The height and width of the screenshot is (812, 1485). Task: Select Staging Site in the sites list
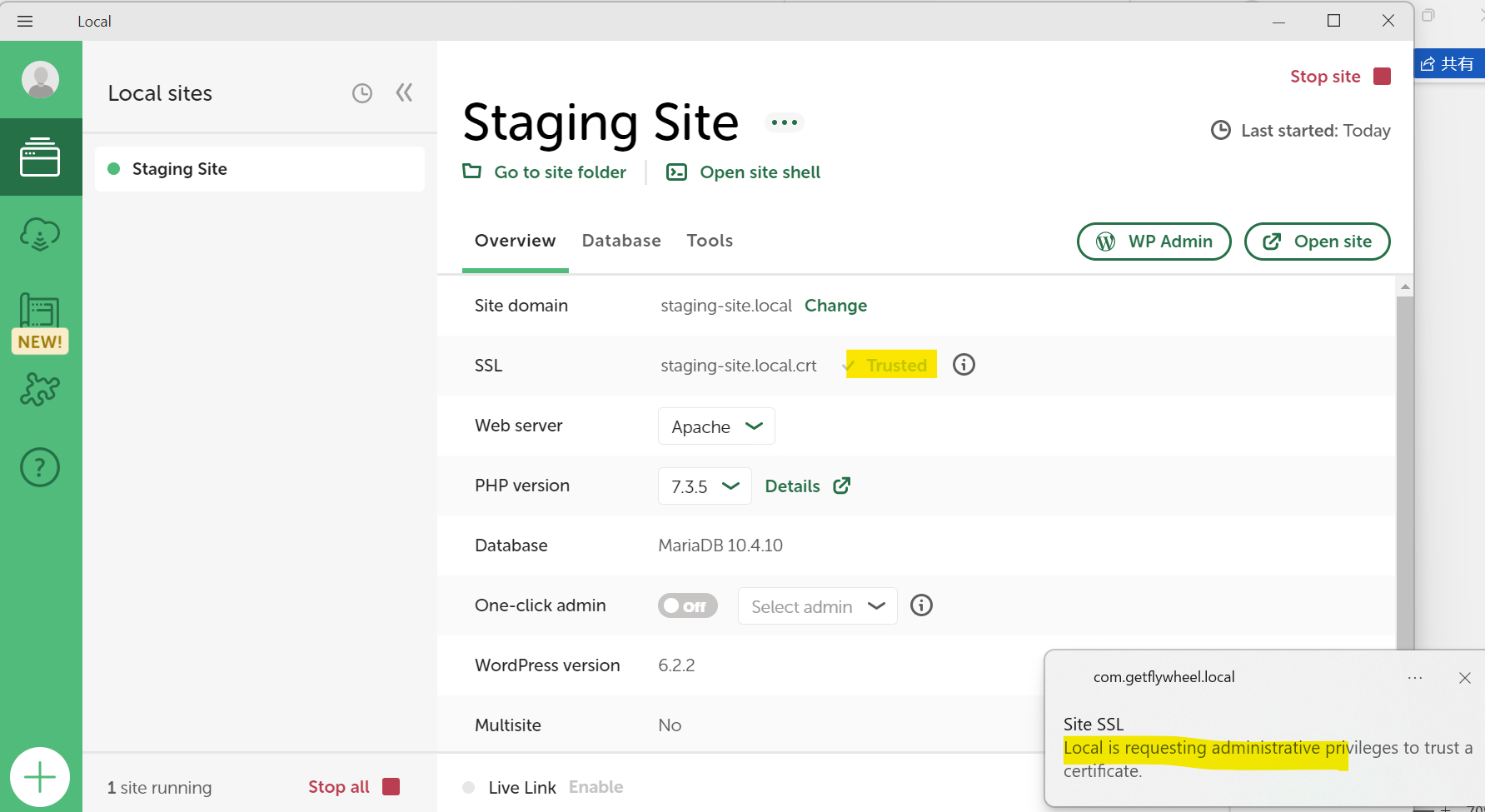tap(260, 169)
